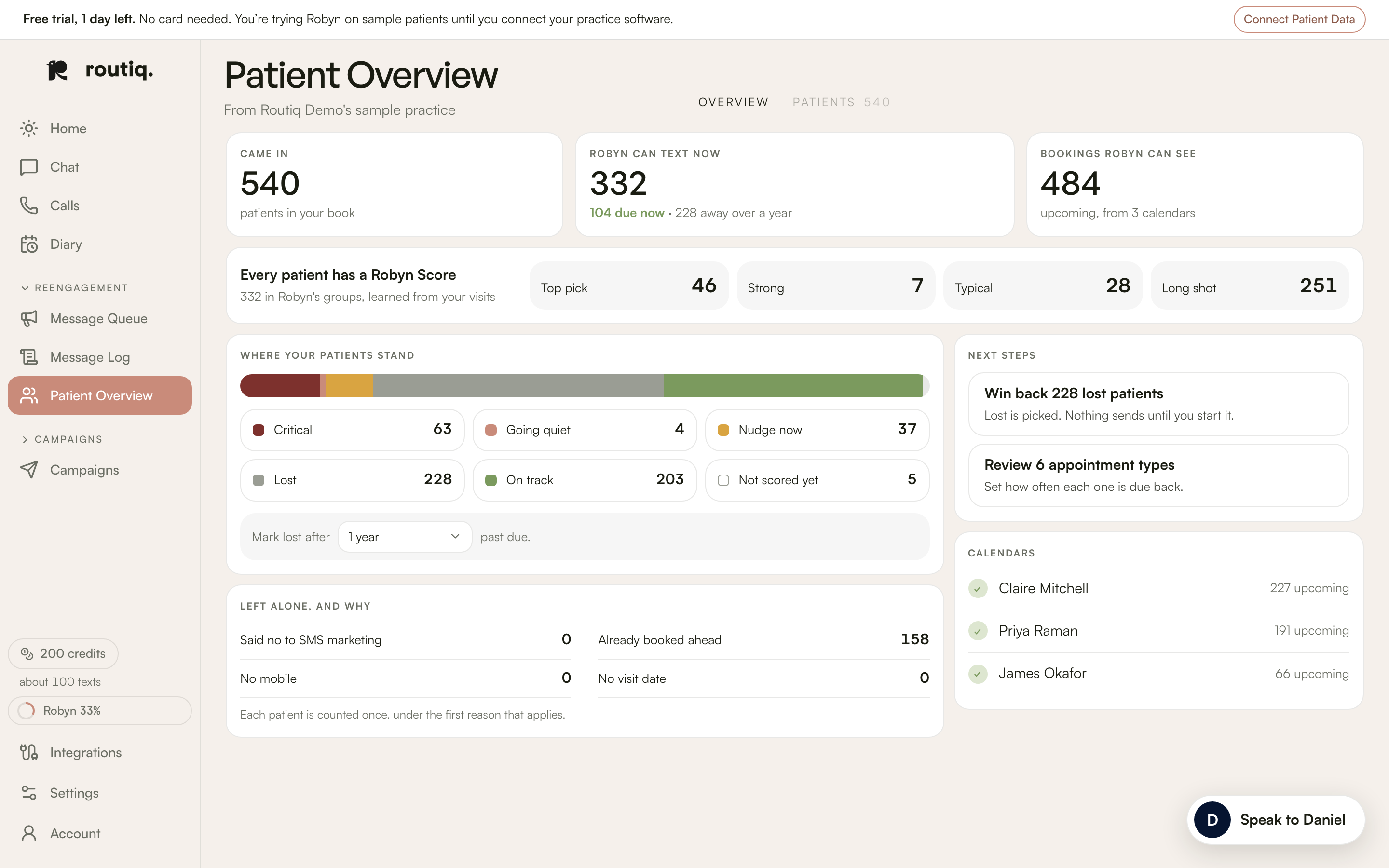Click the green check beside Claire Mitchell
The width and height of the screenshot is (1389, 868).
pos(978,588)
